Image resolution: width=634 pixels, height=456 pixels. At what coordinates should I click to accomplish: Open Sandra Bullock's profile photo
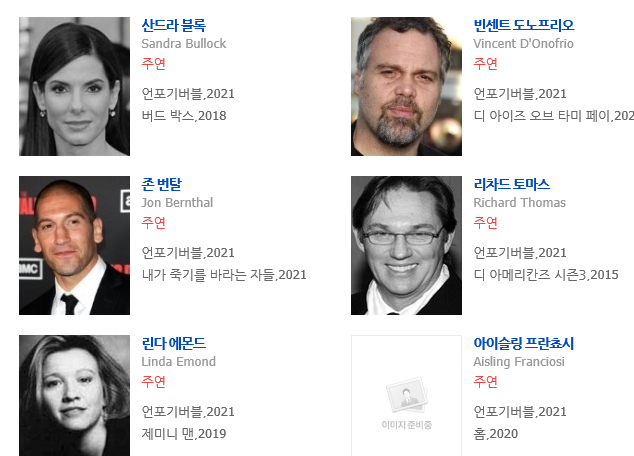(x=74, y=86)
